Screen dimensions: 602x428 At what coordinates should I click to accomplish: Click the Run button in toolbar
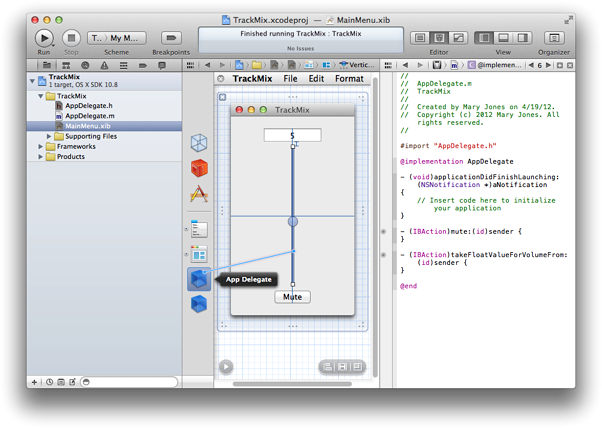click(44, 38)
